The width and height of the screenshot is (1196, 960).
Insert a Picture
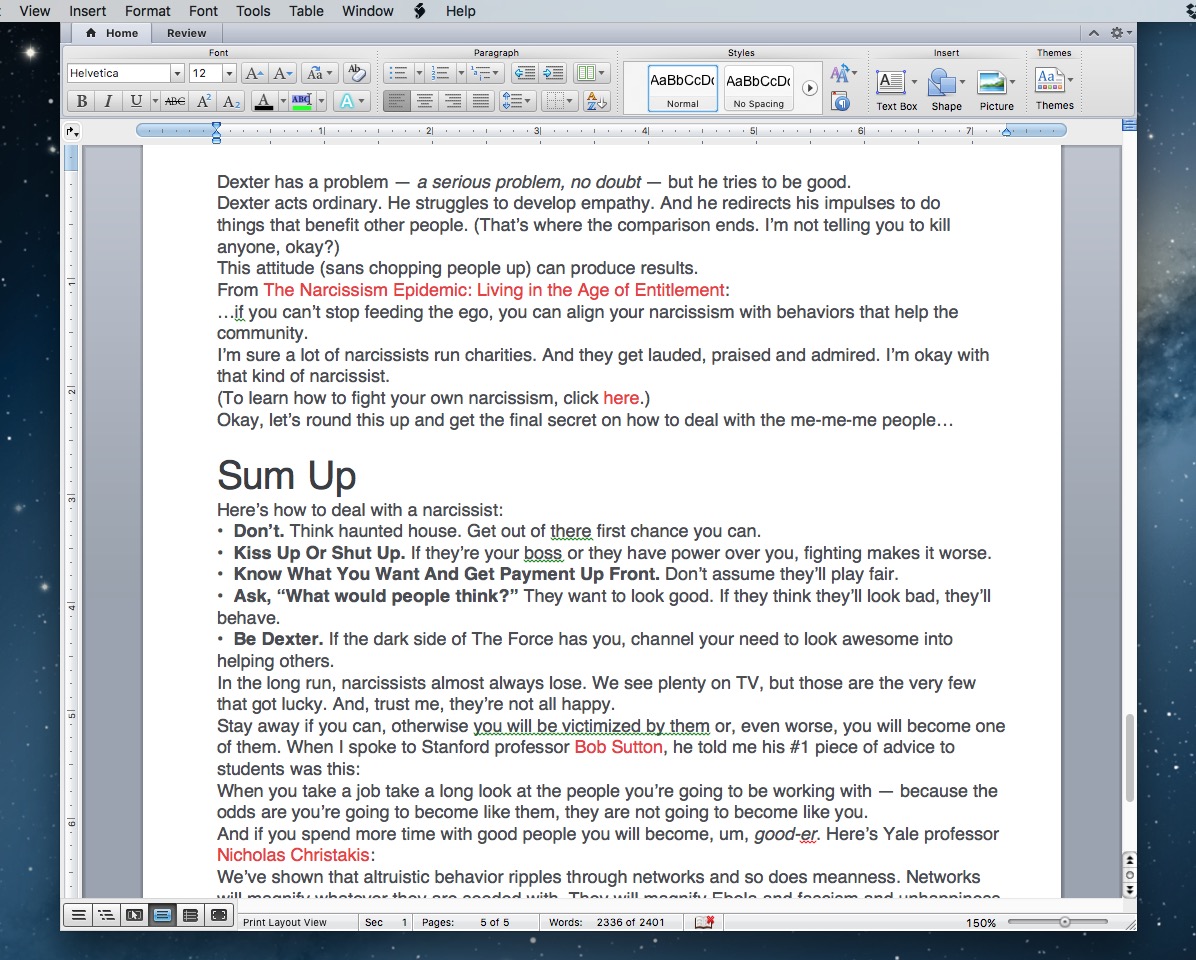(996, 90)
